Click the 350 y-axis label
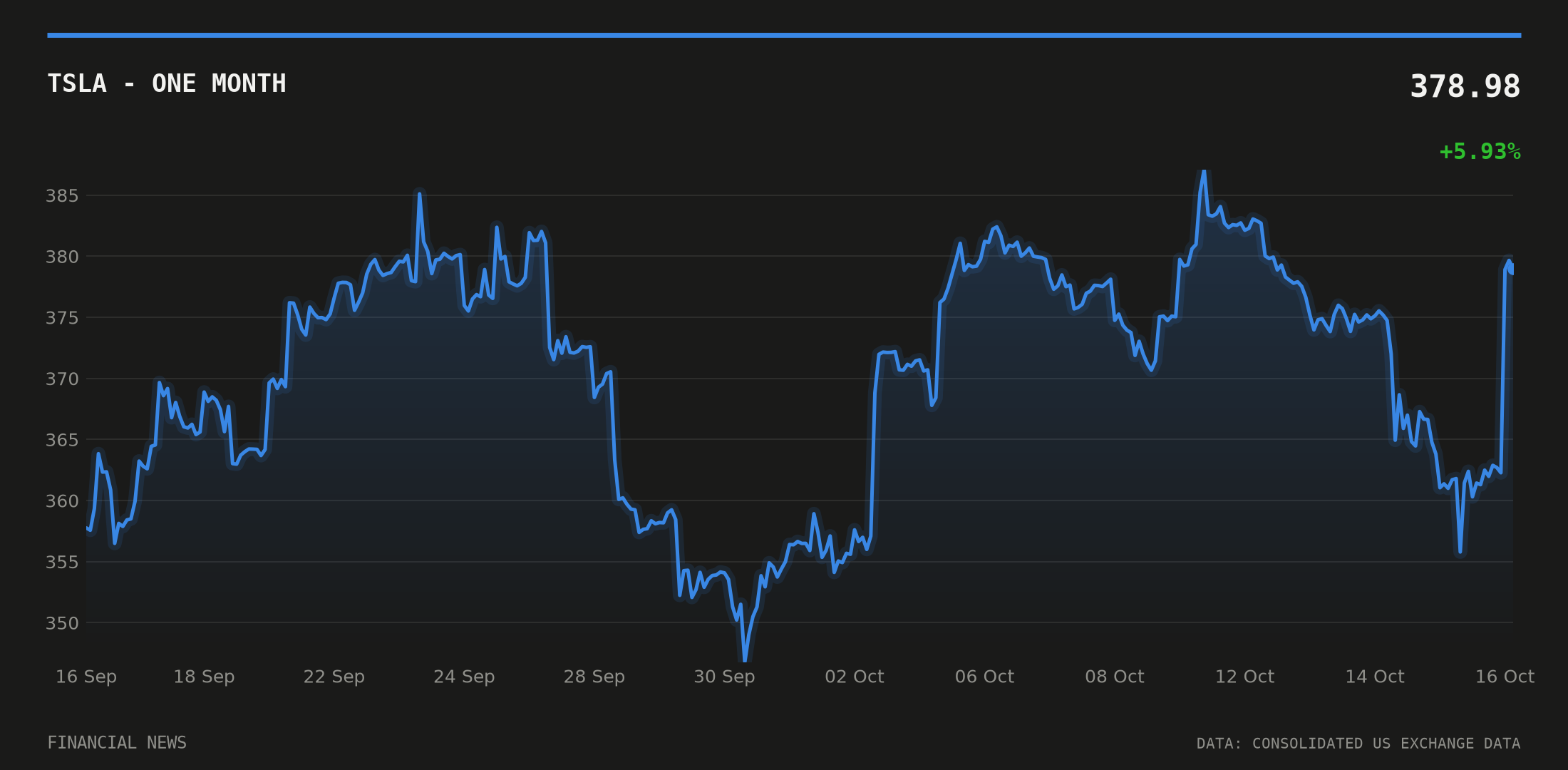The image size is (1568, 770). pyautogui.click(x=62, y=623)
